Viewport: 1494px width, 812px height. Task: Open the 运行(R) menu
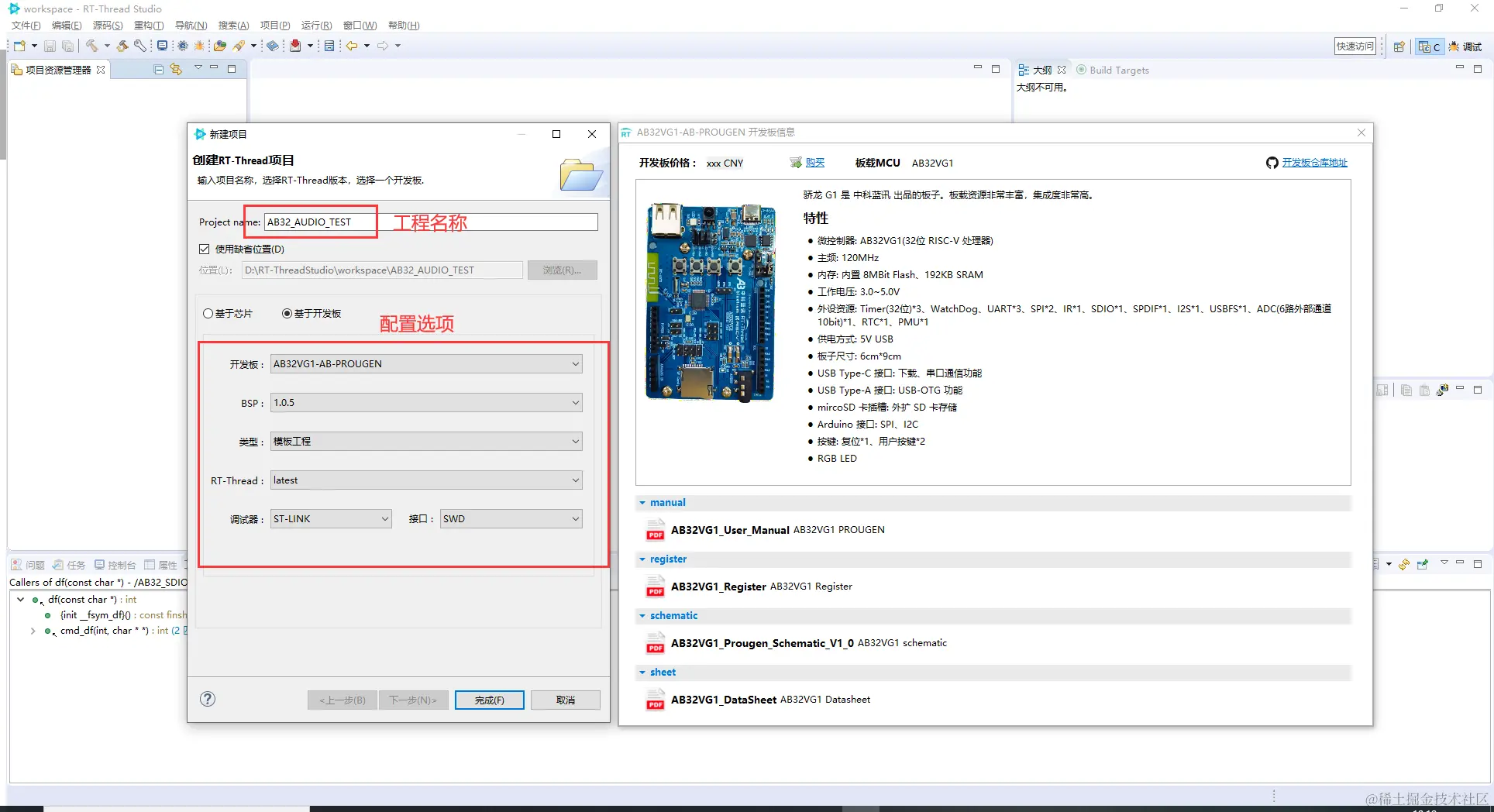(x=316, y=26)
